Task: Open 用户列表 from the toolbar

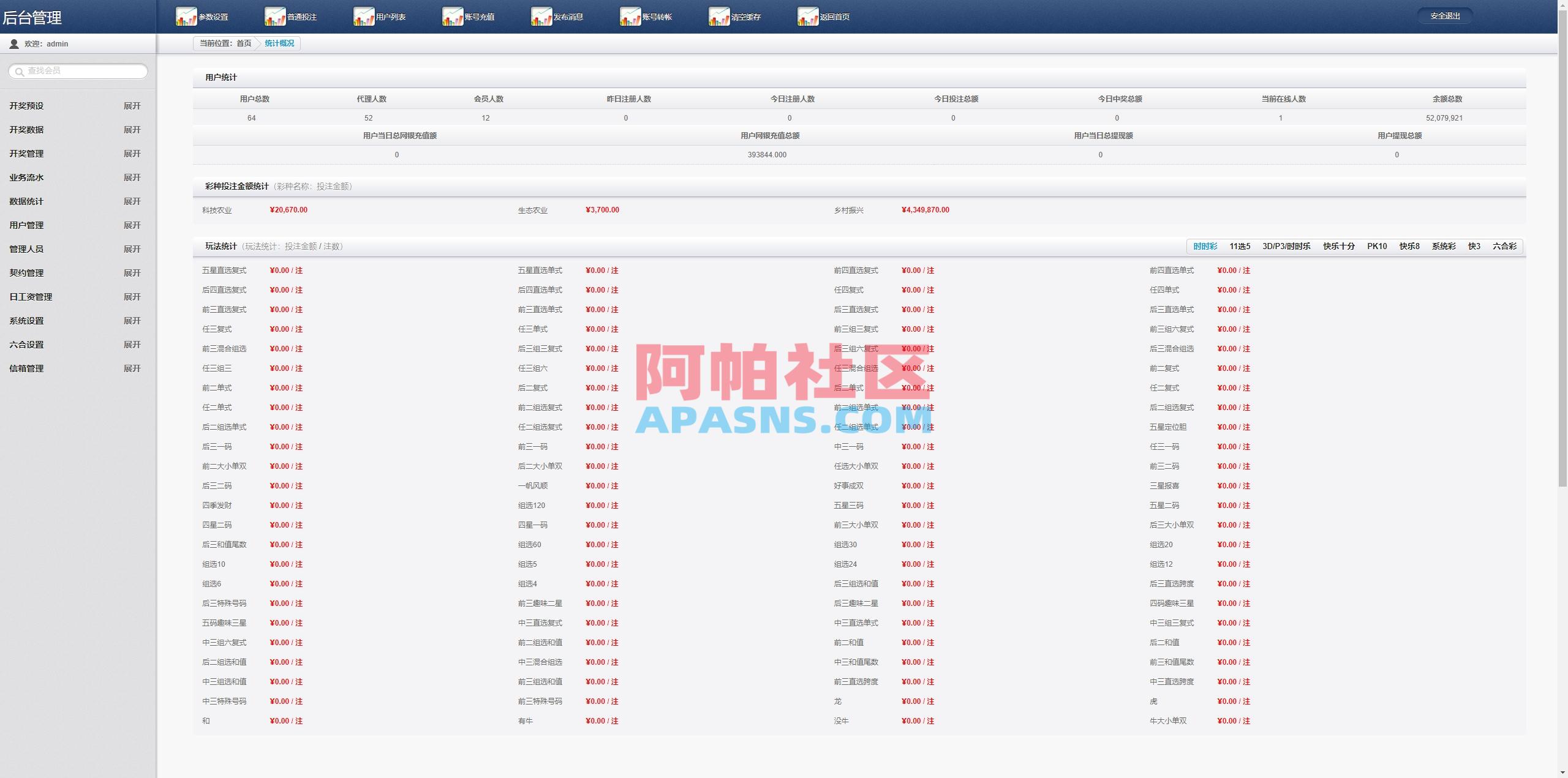Action: (x=381, y=17)
